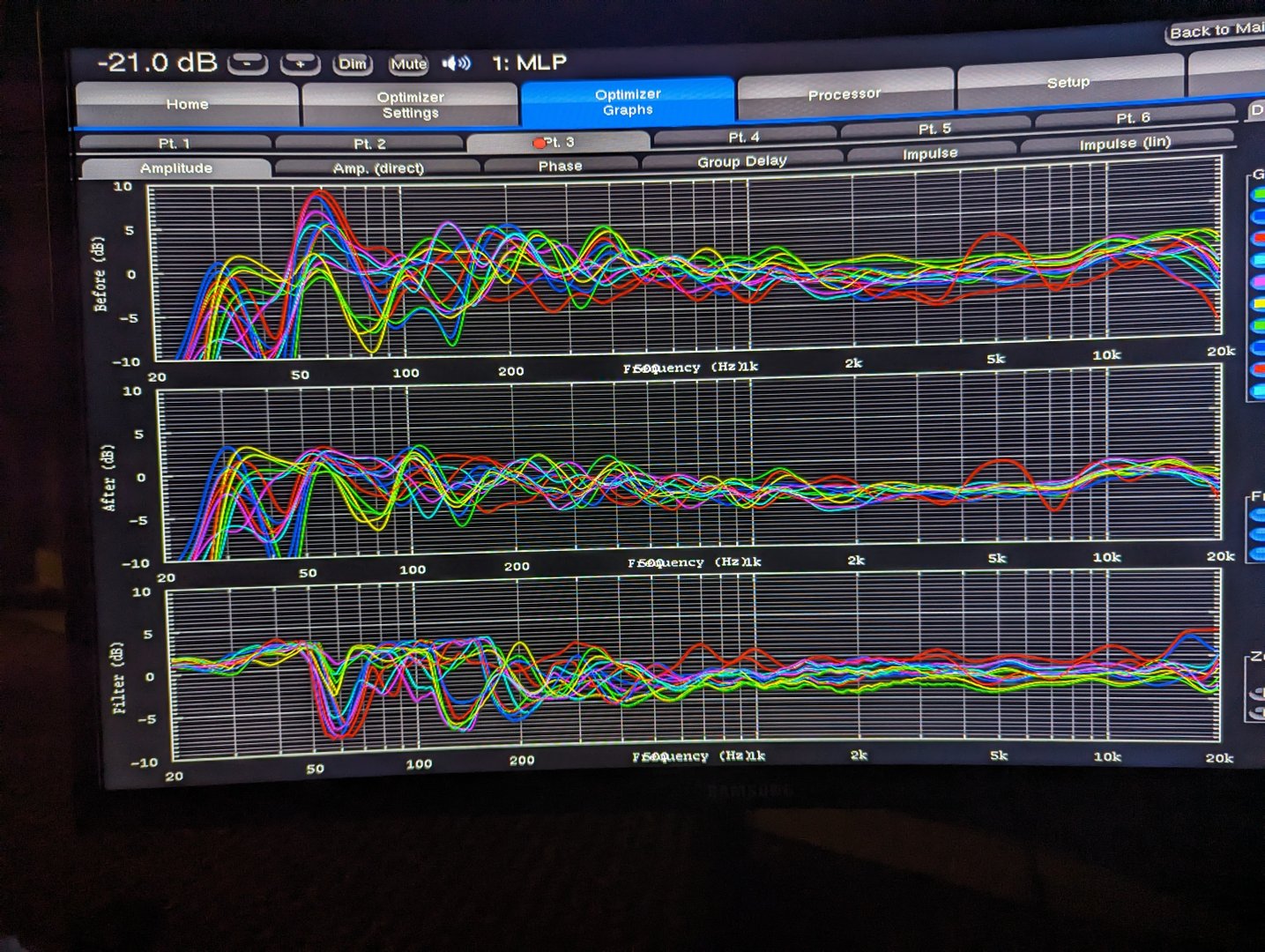Toggle the magenta channel curve button

point(1259,282)
